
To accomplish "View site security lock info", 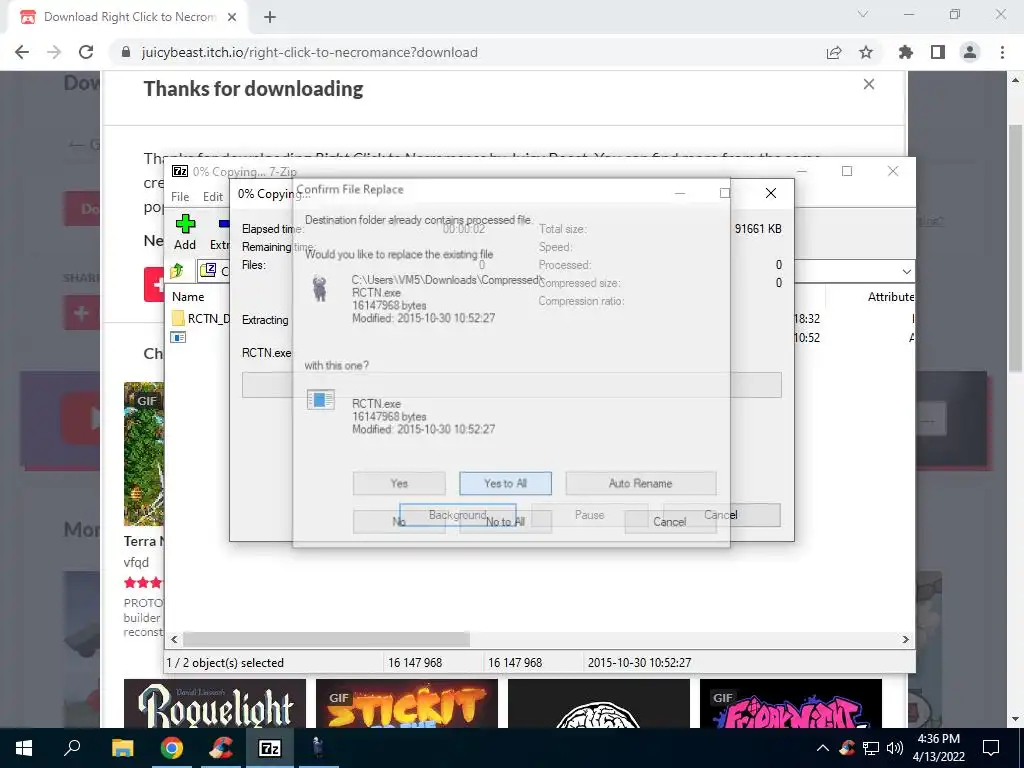I will (x=126, y=52).
